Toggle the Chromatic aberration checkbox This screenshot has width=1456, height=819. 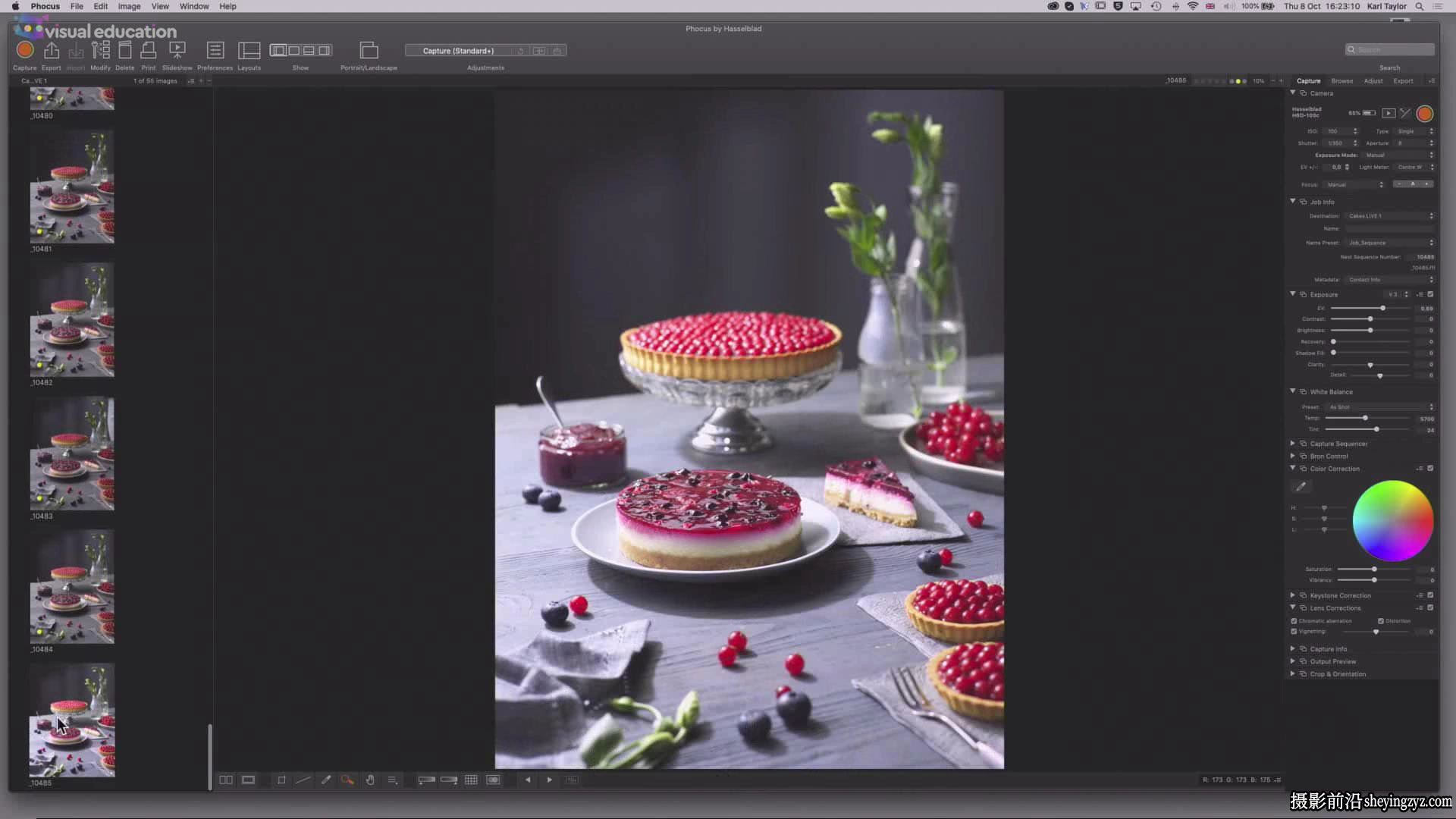[x=1294, y=621]
